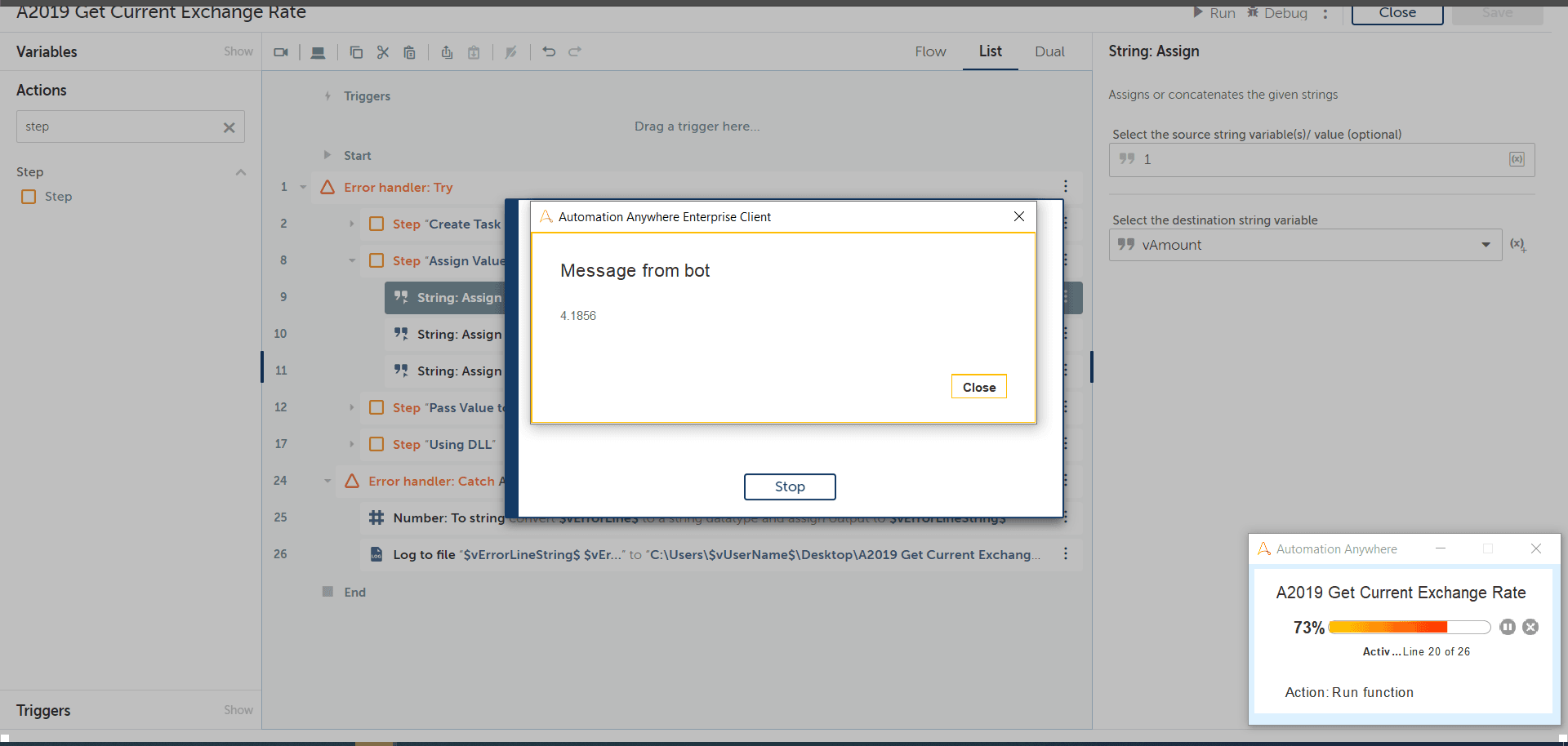
Task: Click the source string value field
Action: 1322,160
